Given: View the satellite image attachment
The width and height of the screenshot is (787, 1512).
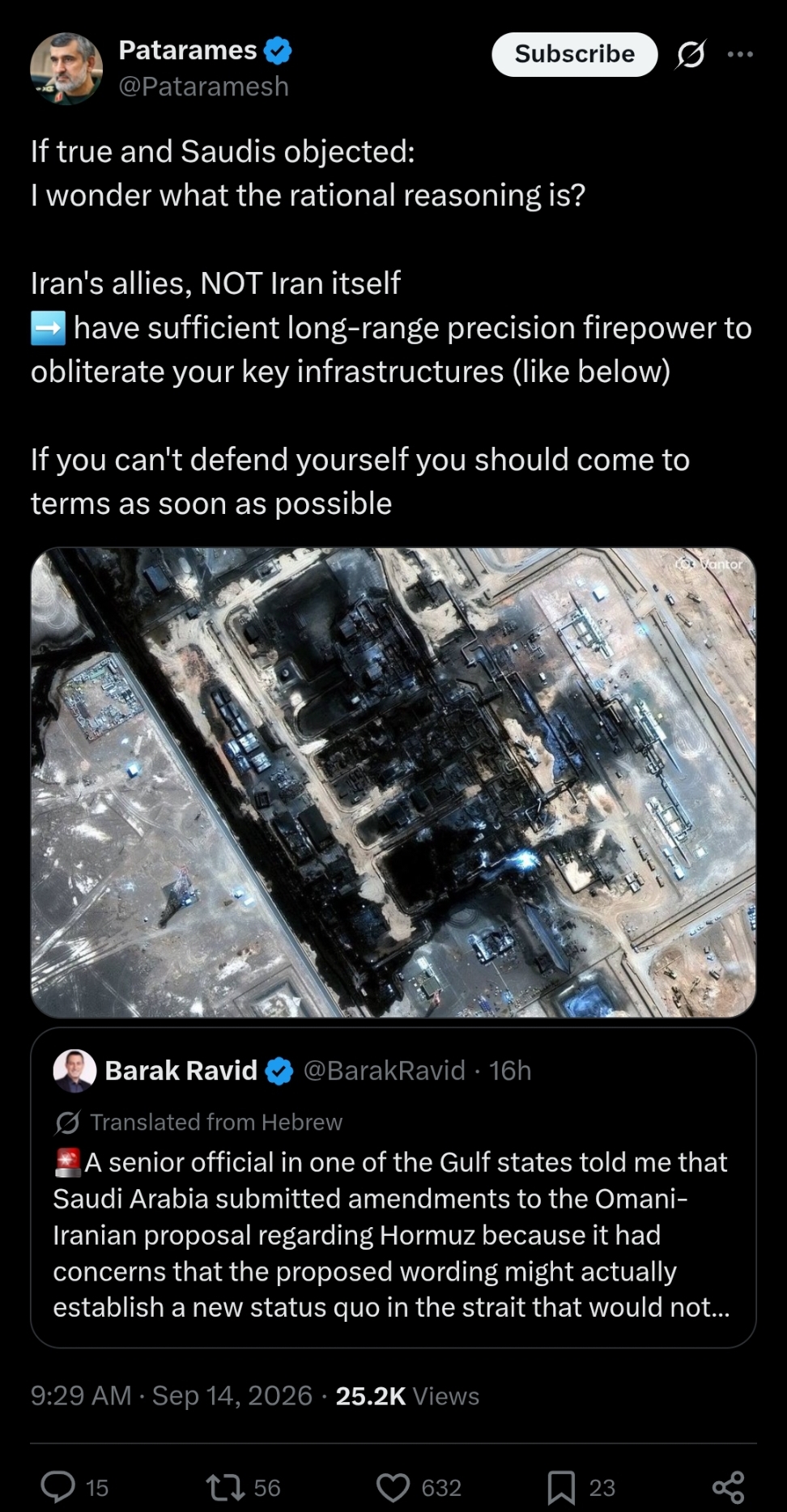Looking at the screenshot, I should click(393, 782).
